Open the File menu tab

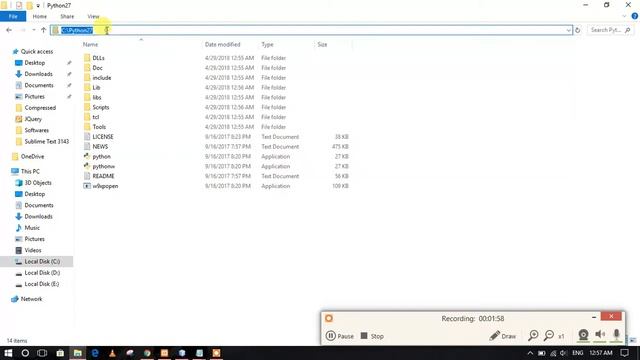coord(13,16)
